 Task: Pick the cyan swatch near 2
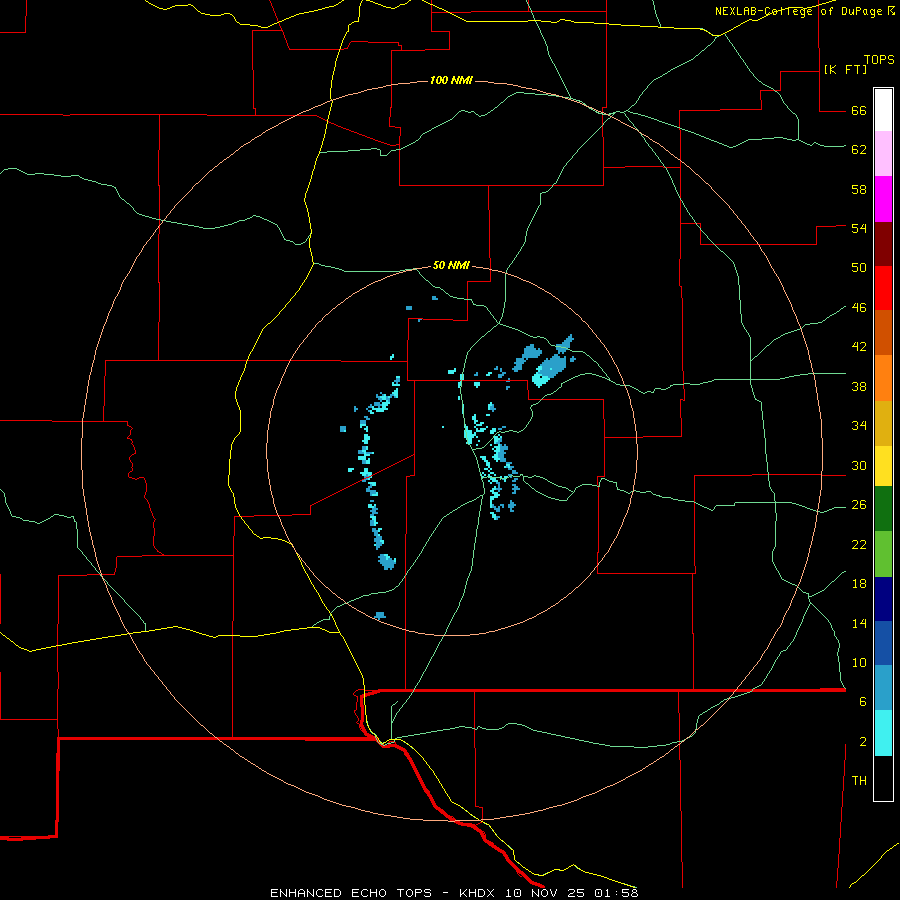883,733
